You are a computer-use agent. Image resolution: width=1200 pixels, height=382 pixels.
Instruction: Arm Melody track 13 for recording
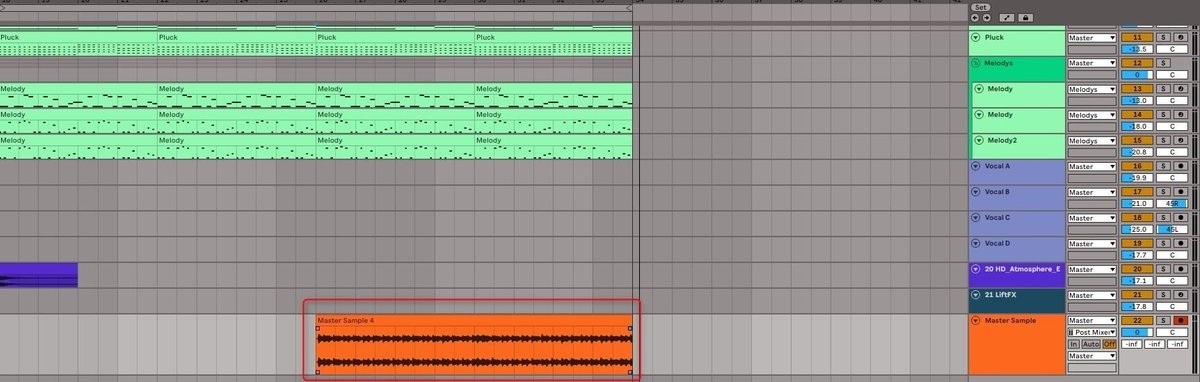(1181, 89)
